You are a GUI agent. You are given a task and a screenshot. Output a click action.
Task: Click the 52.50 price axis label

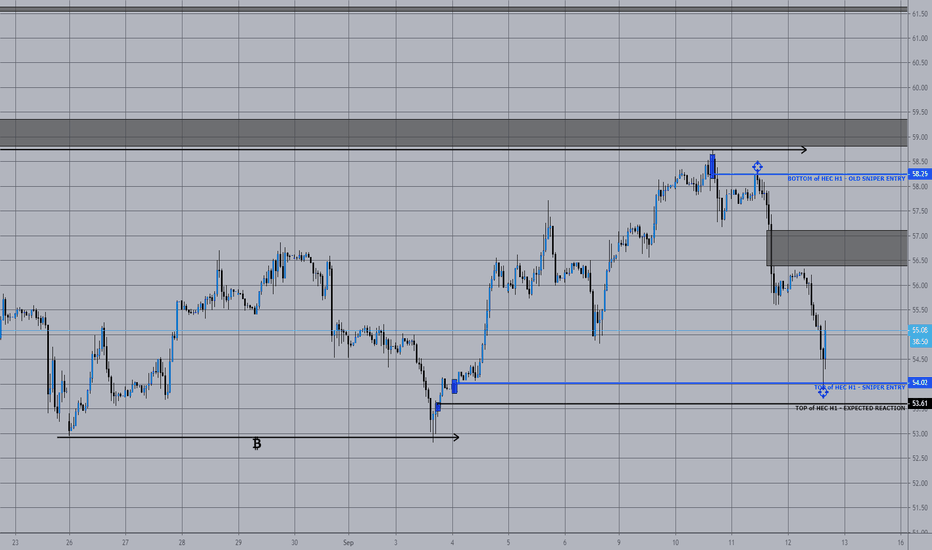pos(920,458)
